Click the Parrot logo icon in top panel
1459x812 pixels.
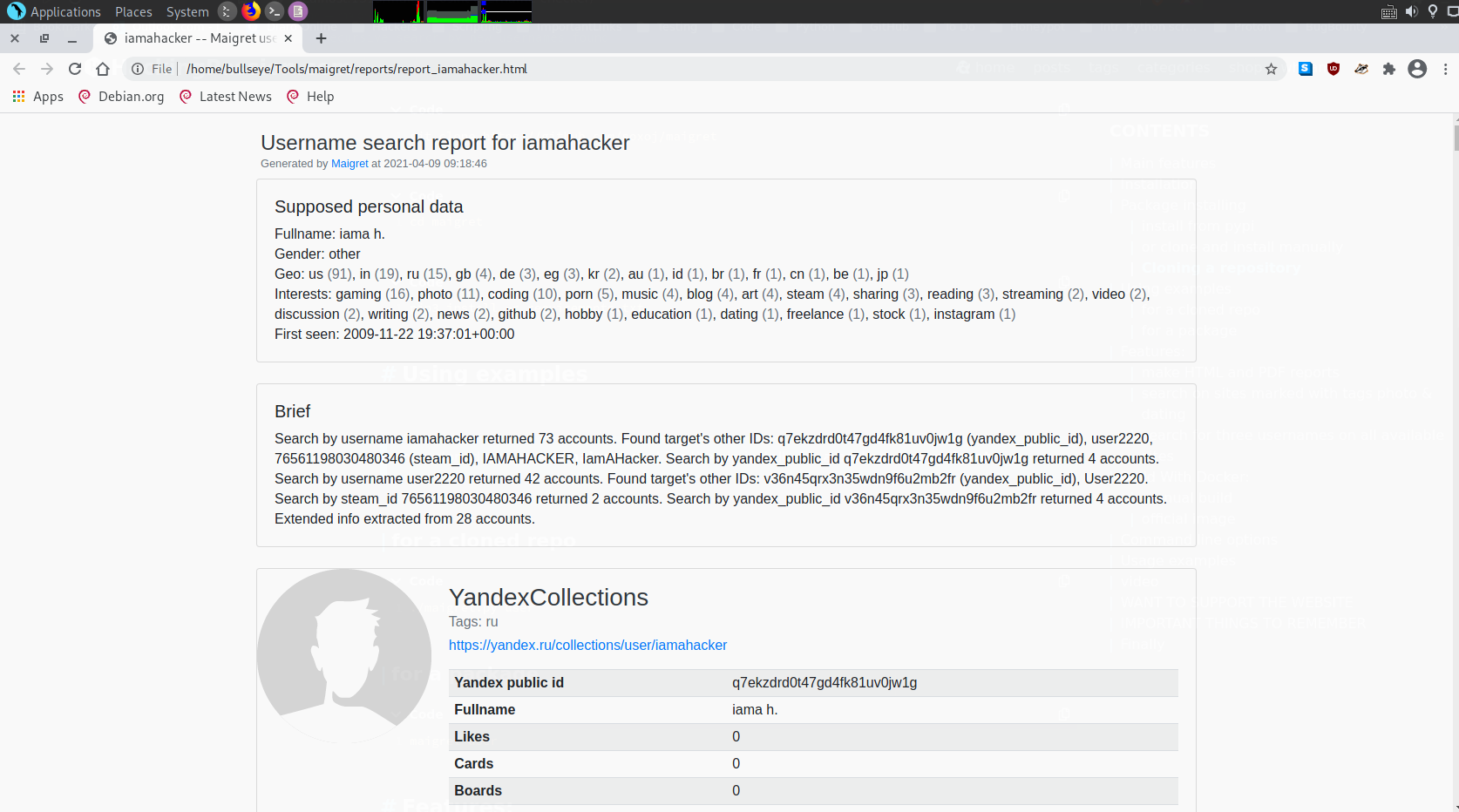(16, 11)
